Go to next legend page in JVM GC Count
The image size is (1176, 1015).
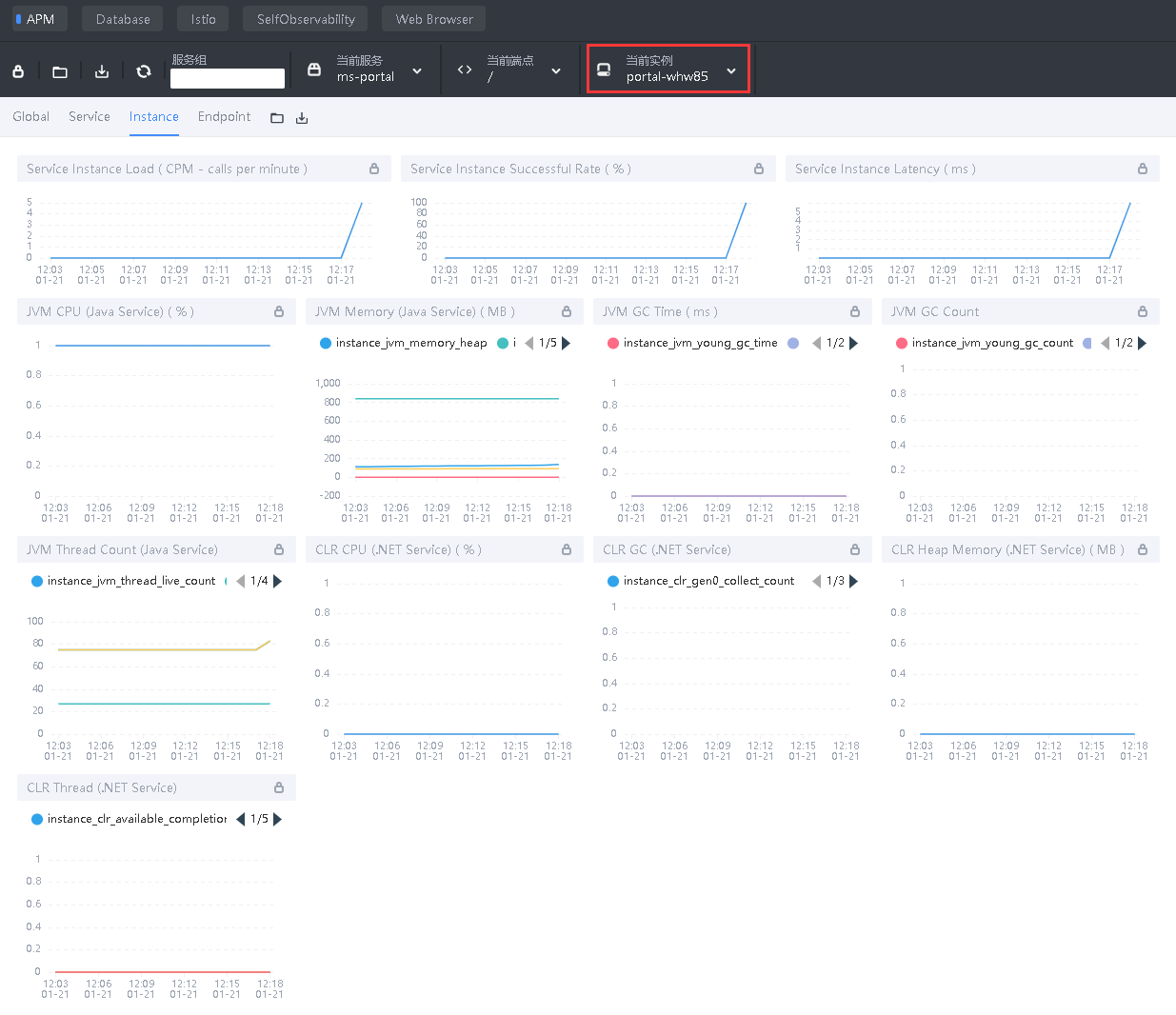tap(1143, 343)
